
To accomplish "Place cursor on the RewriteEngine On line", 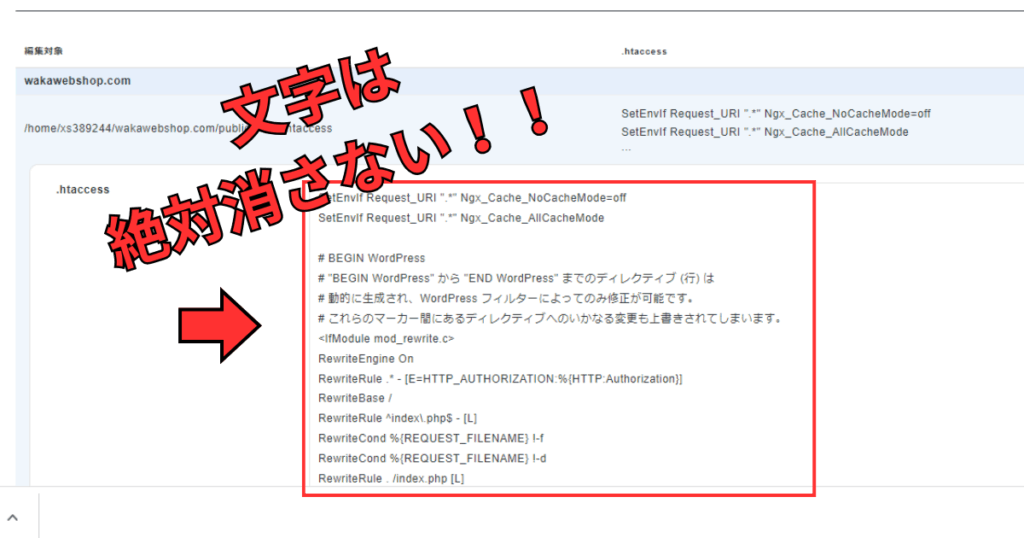I will pos(365,358).
